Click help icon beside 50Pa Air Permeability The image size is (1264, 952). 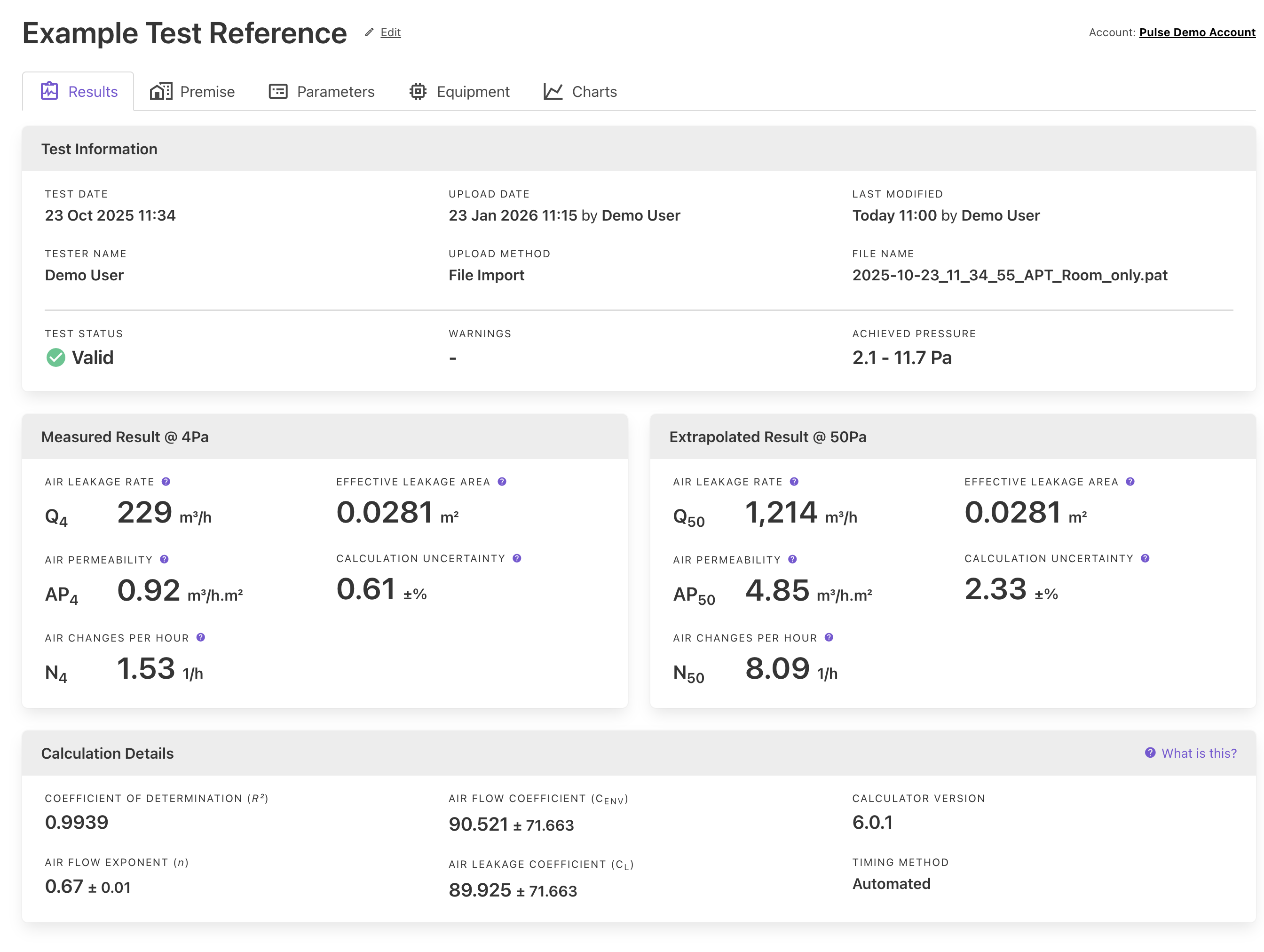coord(792,559)
